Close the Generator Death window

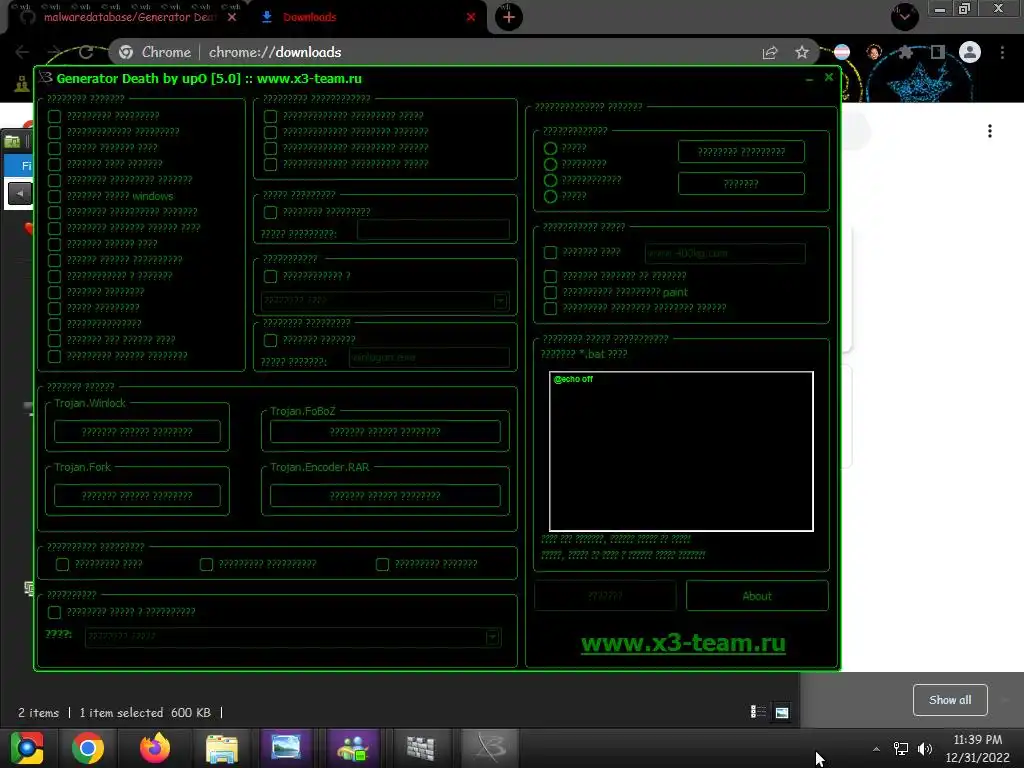[829, 77]
